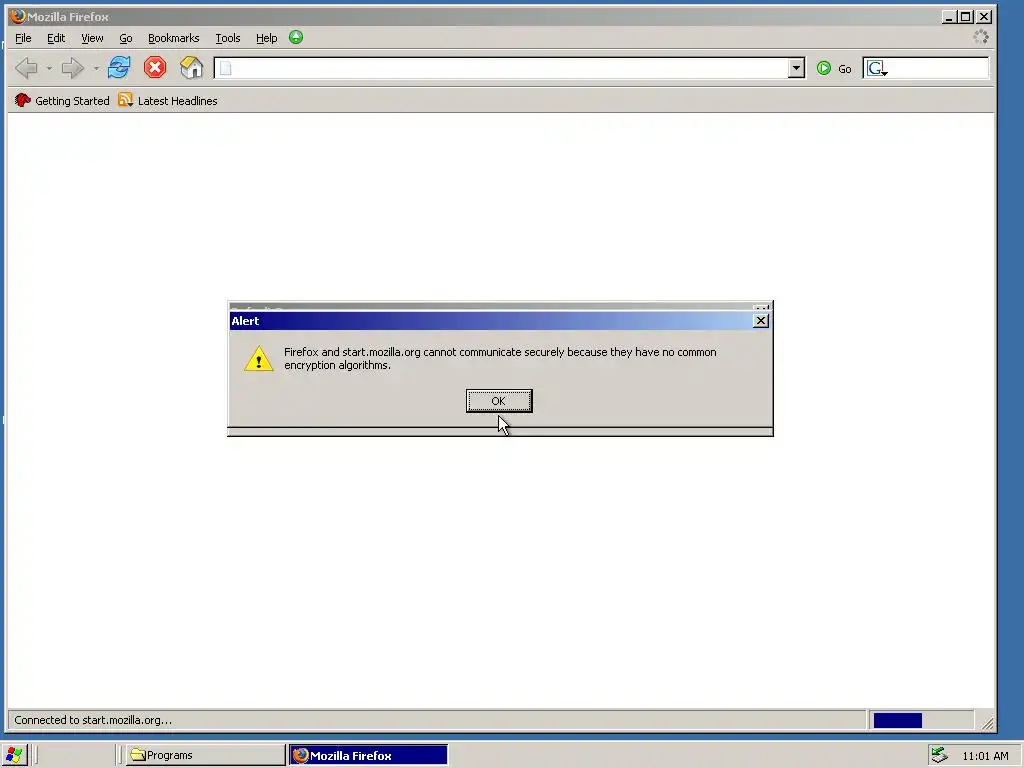Dismiss the alert with OK
1024x768 pixels.
tap(499, 401)
